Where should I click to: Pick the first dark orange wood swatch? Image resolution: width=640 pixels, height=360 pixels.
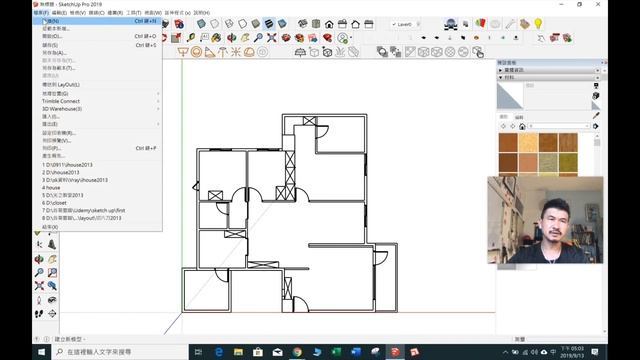(508, 142)
